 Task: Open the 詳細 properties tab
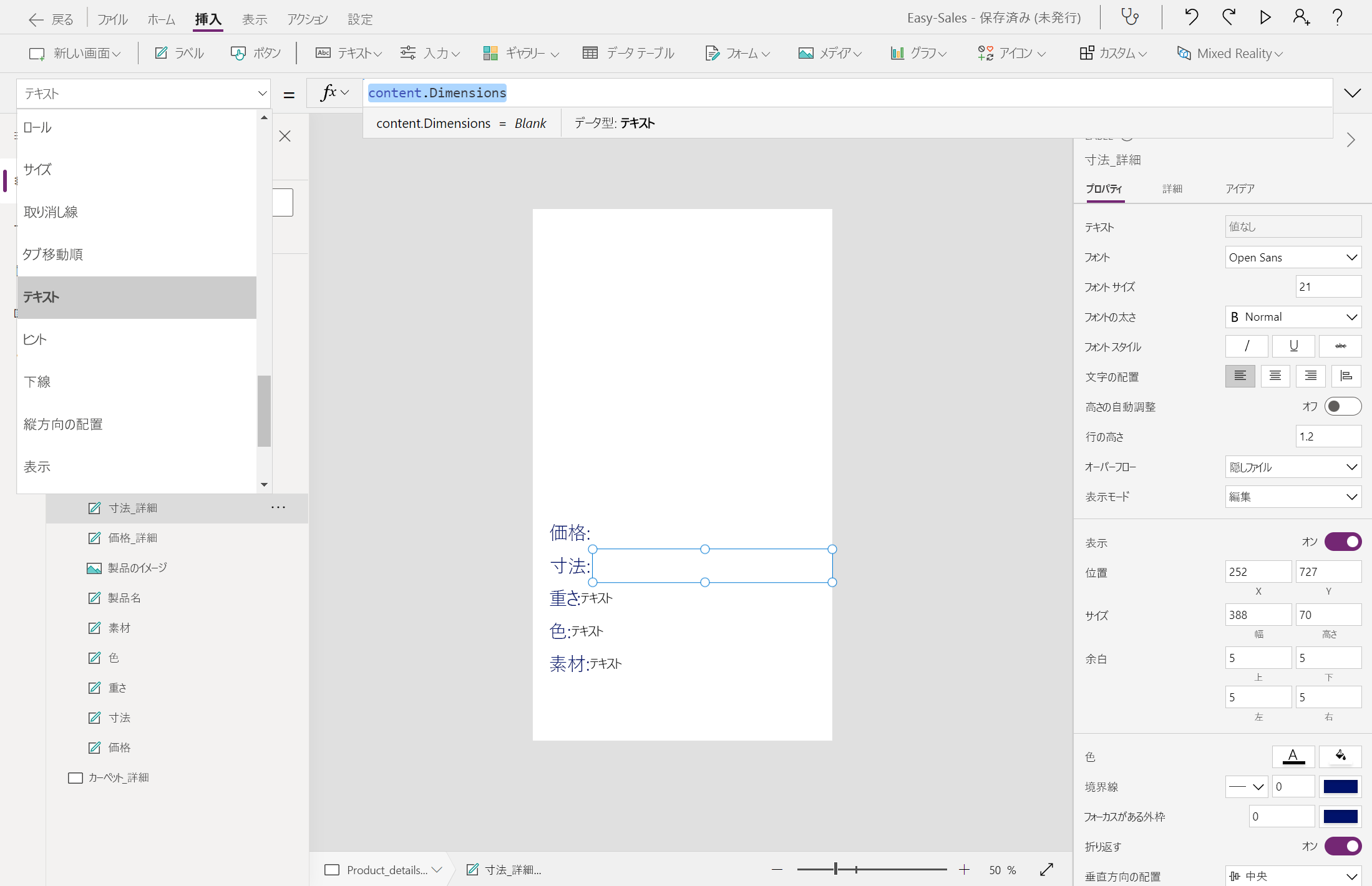point(1172,189)
